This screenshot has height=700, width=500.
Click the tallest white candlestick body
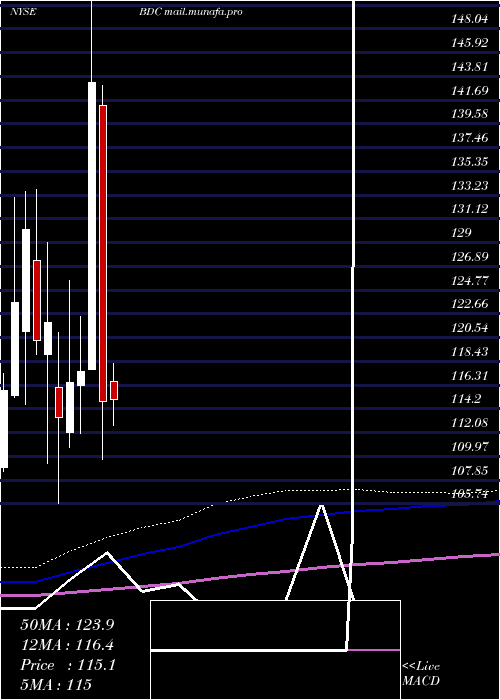click(x=92, y=226)
